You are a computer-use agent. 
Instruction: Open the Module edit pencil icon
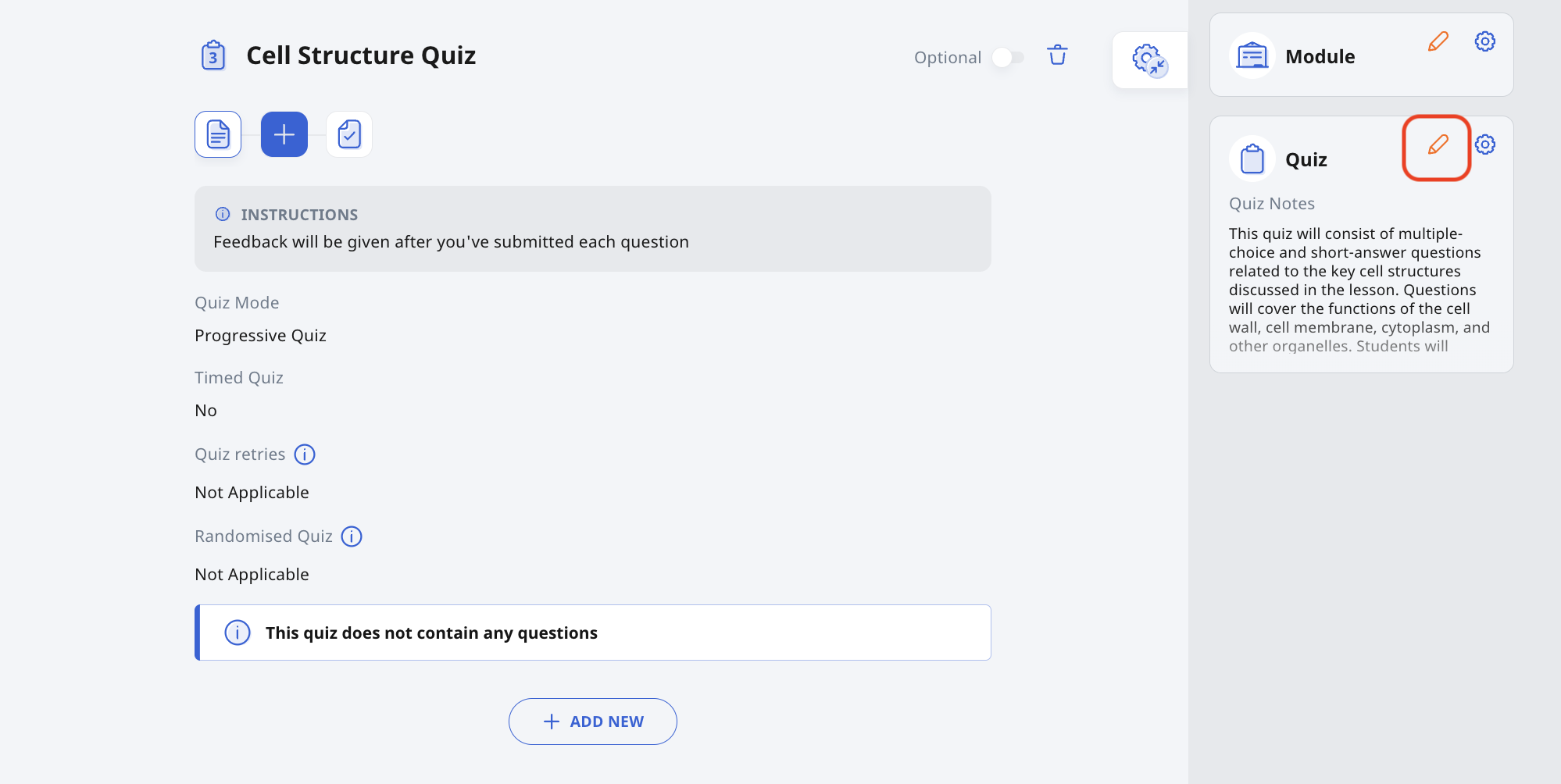(x=1438, y=41)
